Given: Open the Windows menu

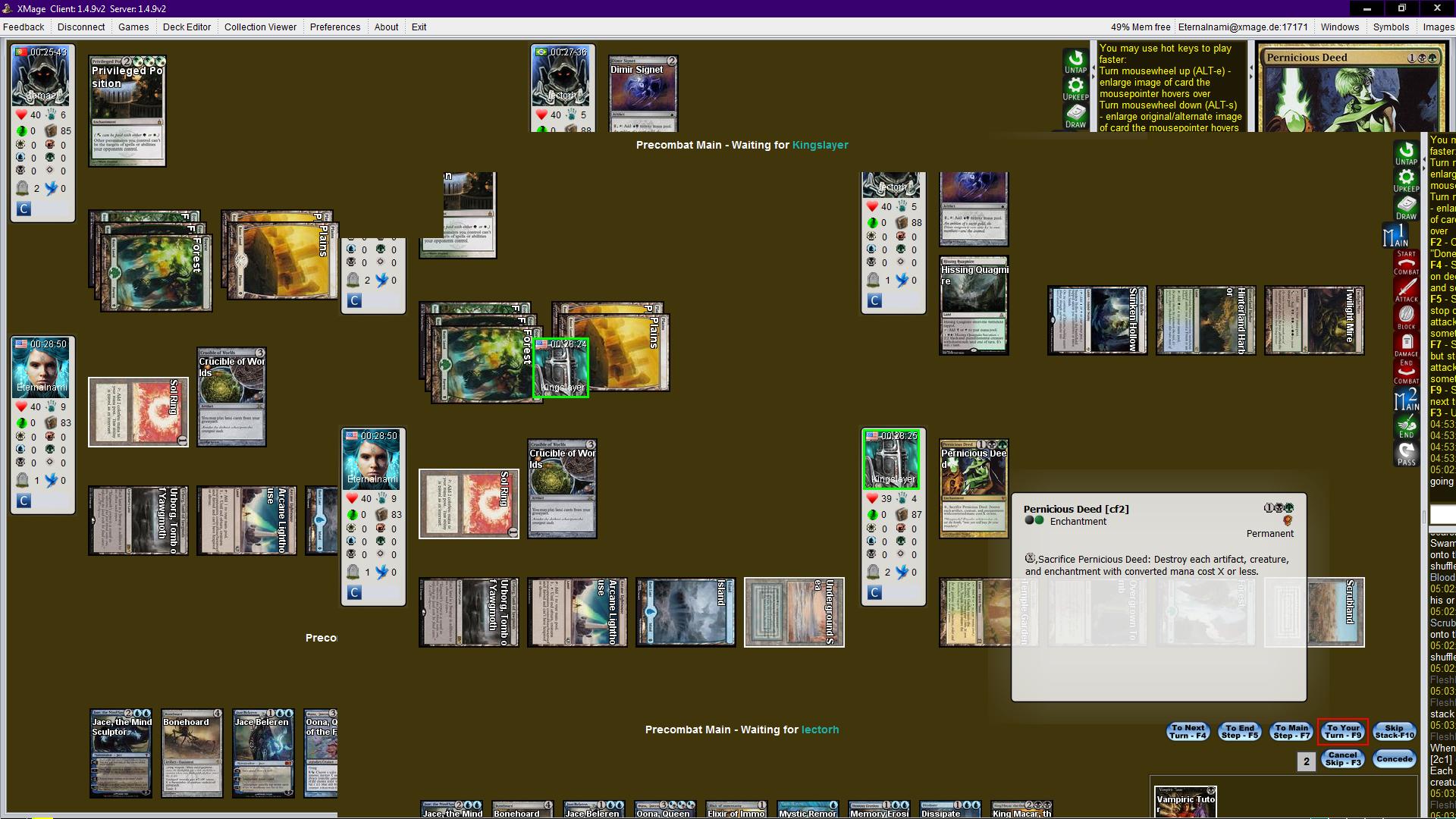Looking at the screenshot, I should [1339, 27].
